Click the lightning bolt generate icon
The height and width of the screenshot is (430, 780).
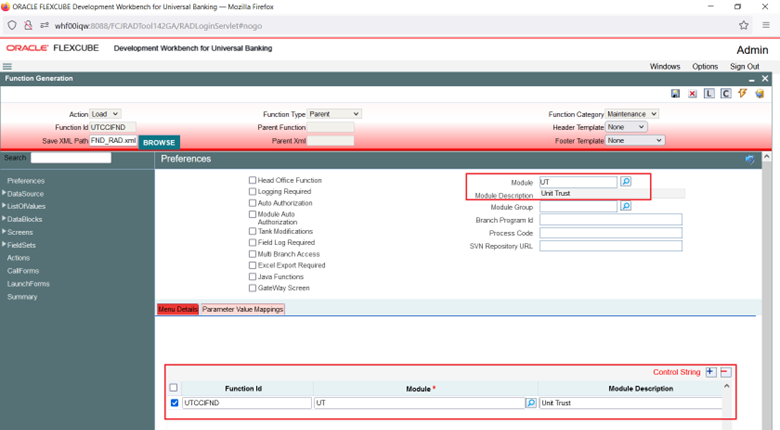pos(743,93)
